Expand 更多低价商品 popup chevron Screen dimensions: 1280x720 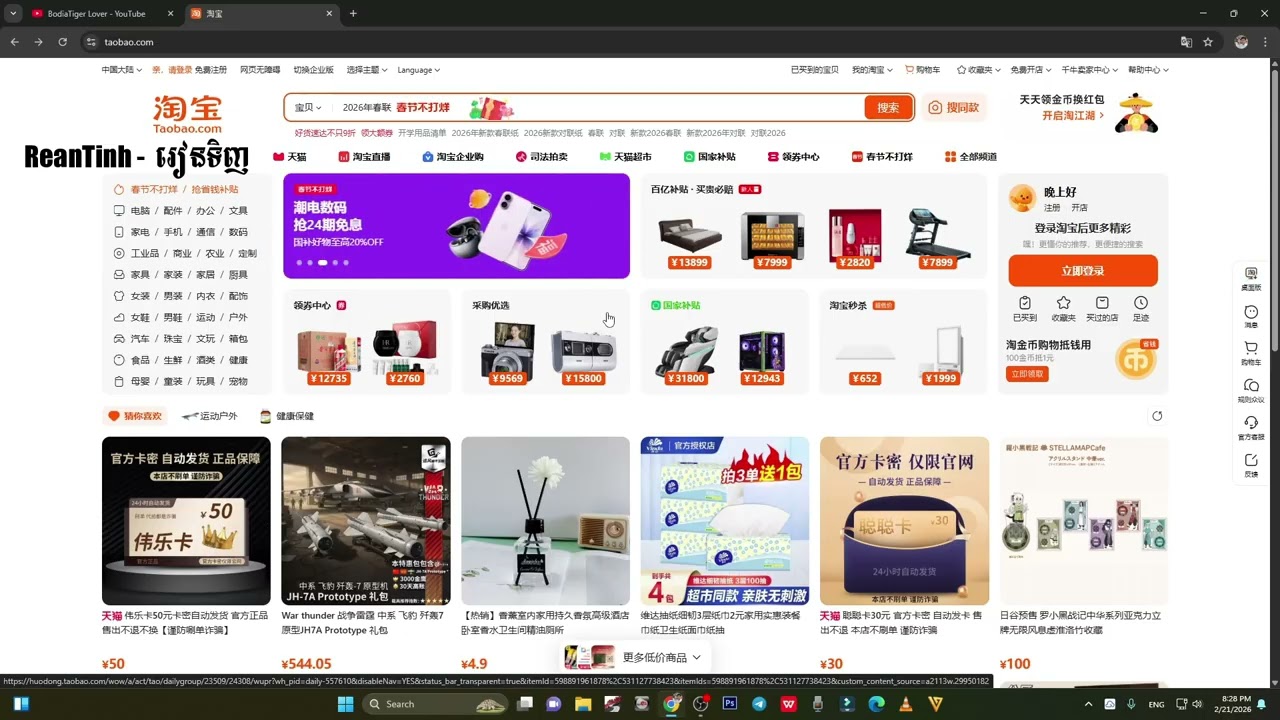coord(697,657)
